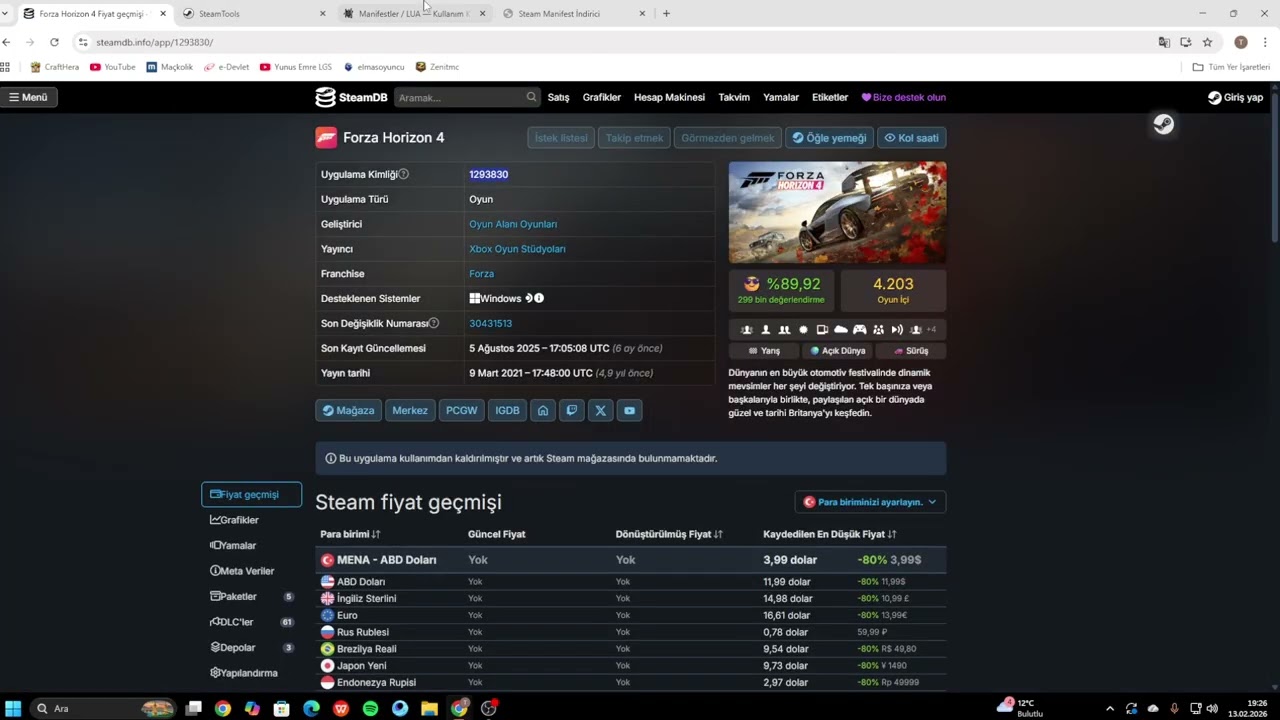Sort by Para birimi column
Screen dimensions: 1280x720
[350, 534]
